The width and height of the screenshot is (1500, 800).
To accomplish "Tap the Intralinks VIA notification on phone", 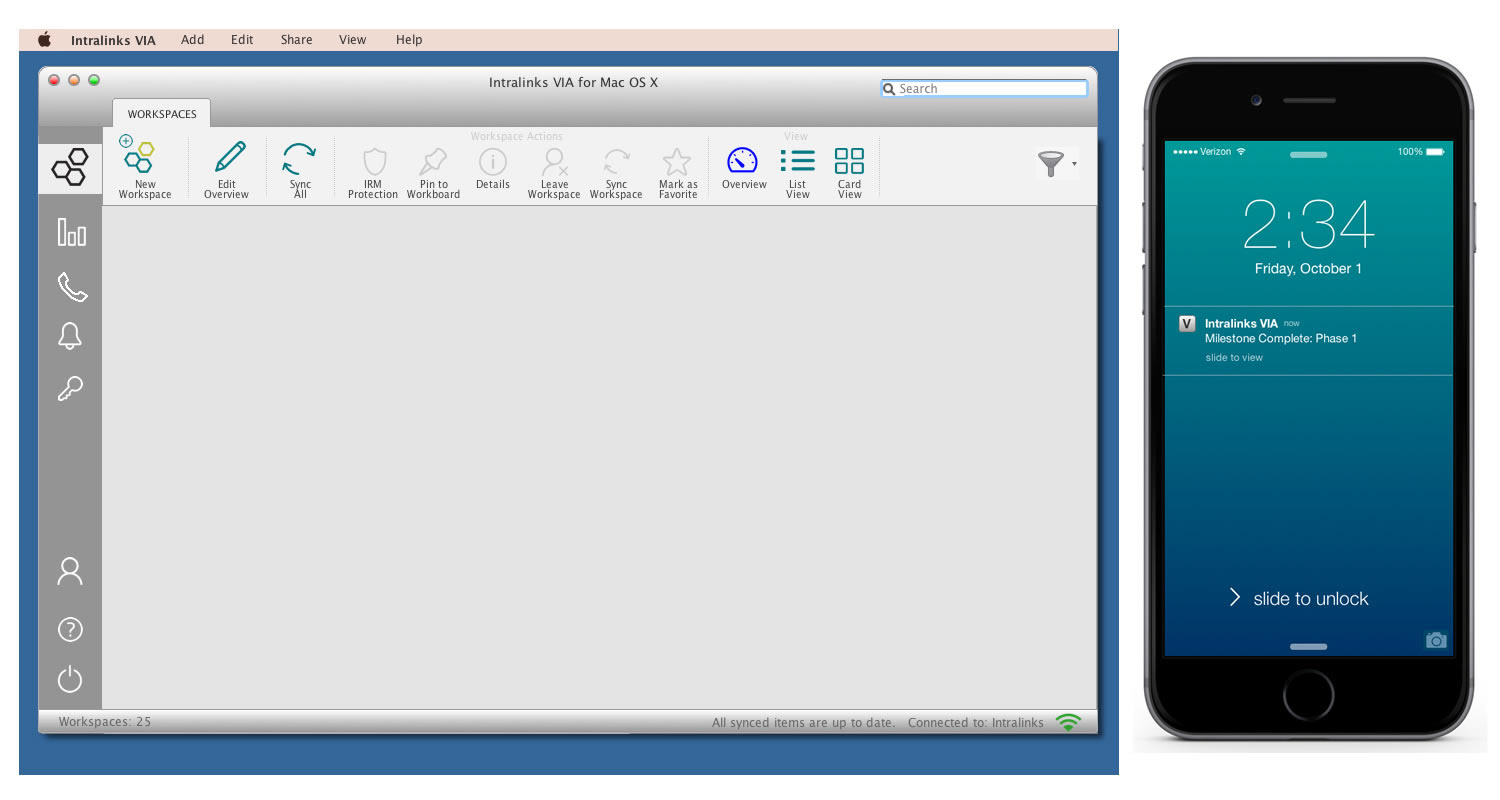I will (x=1309, y=340).
